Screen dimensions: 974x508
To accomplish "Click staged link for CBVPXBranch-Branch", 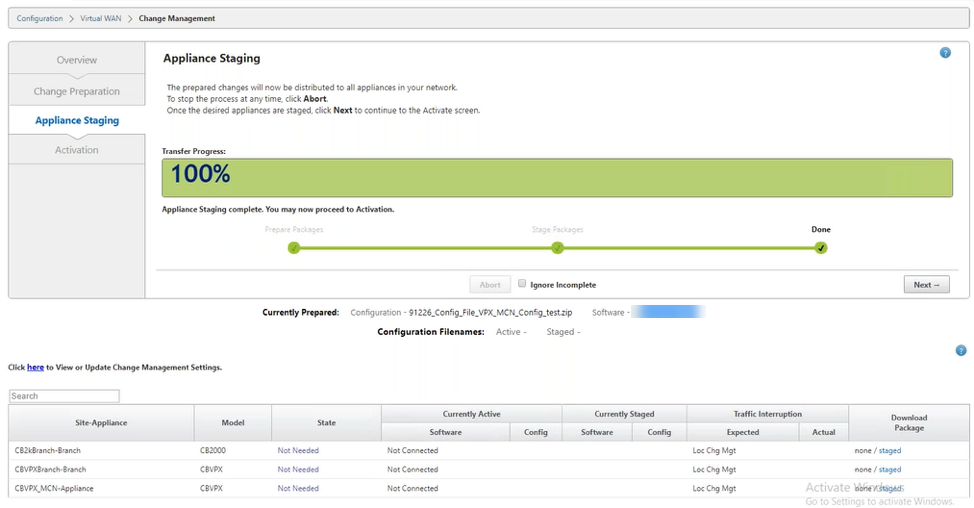I will click(889, 470).
